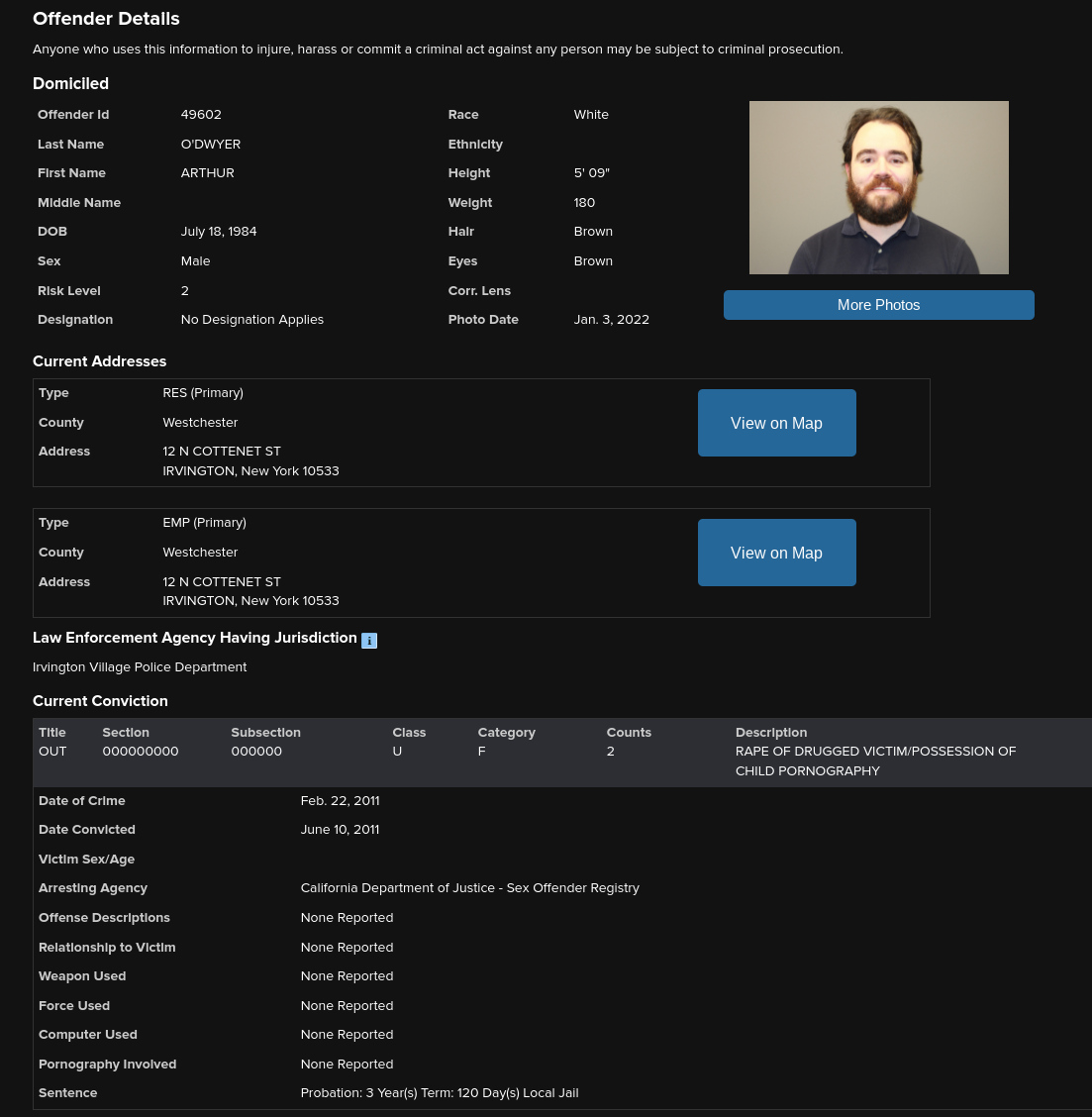Click the Middle Name label
1092x1117 pixels.
(x=79, y=202)
